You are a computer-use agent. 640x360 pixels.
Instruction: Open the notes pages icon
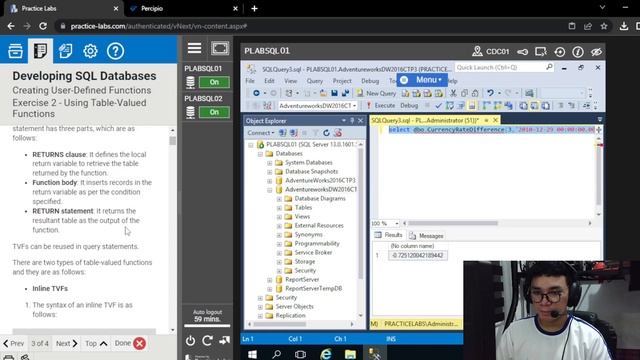click(x=65, y=51)
